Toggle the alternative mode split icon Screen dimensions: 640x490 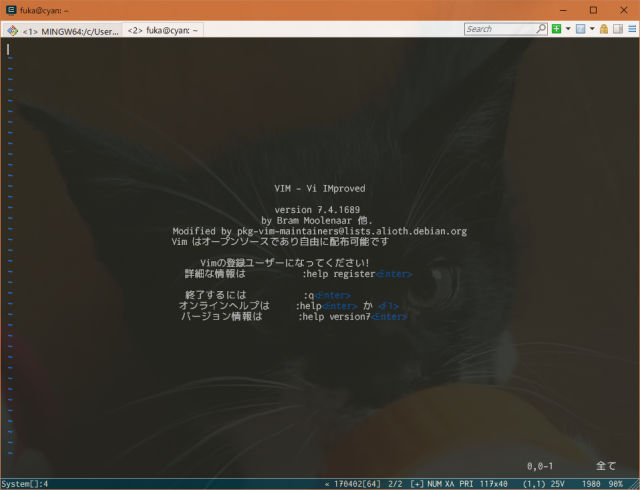618,29
